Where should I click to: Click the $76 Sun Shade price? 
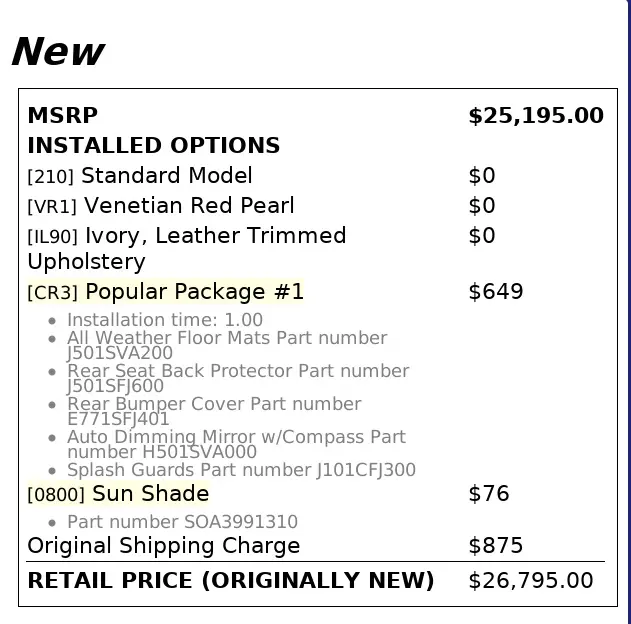coord(489,493)
